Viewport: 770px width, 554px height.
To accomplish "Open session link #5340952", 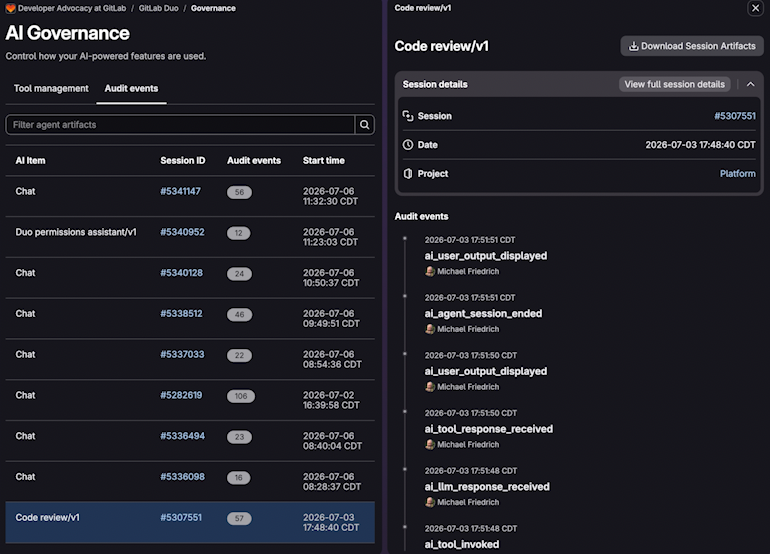I will click(182, 232).
